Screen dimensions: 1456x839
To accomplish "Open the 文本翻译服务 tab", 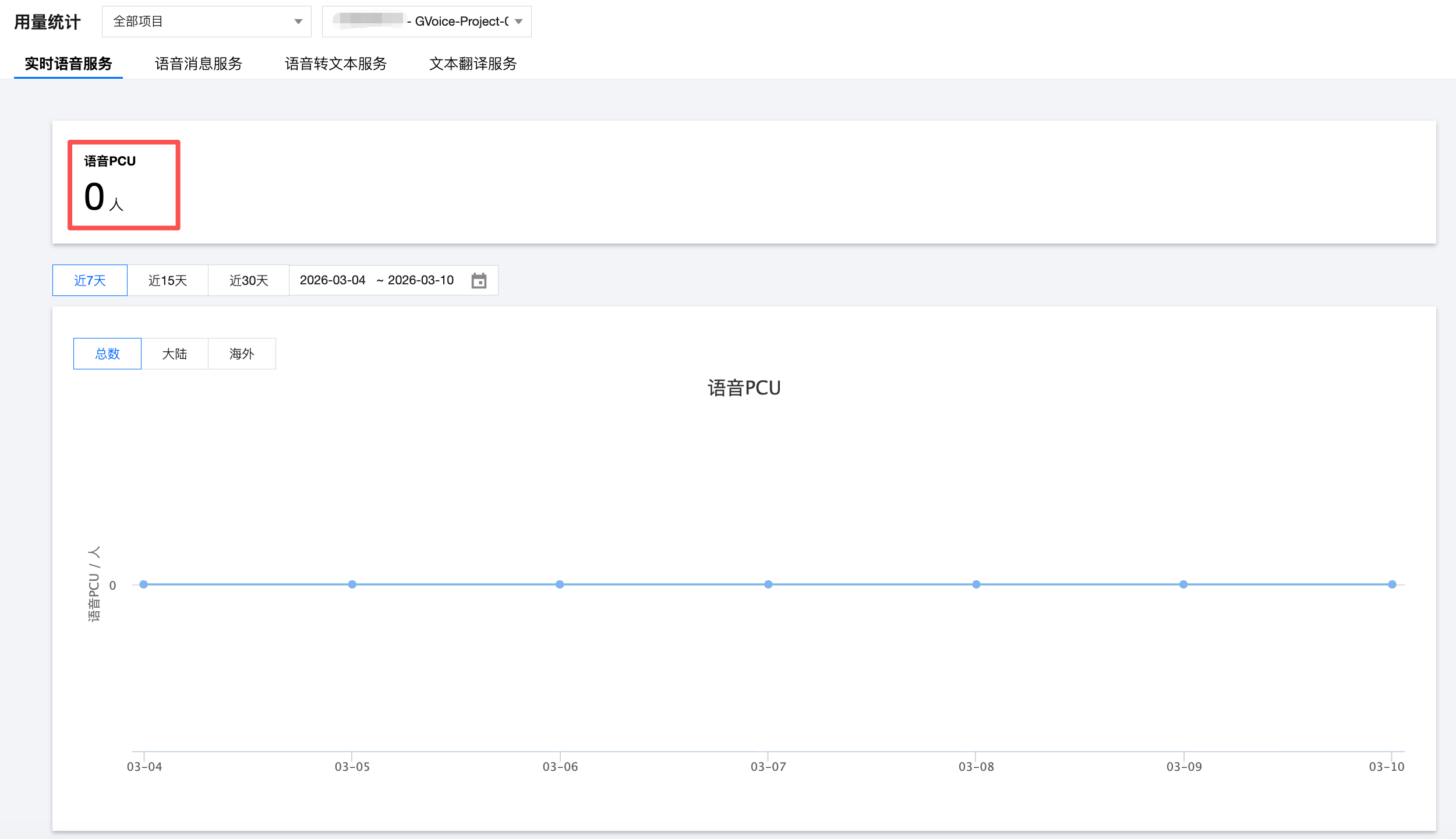I will pyautogui.click(x=473, y=64).
